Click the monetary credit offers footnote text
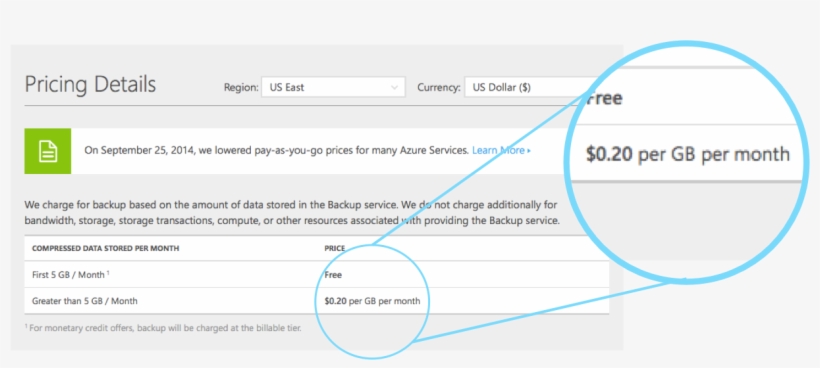820x368 pixels. pyautogui.click(x=163, y=328)
